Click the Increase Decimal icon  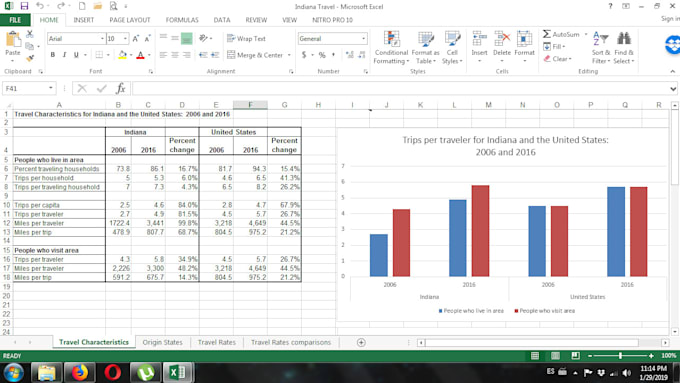point(350,55)
